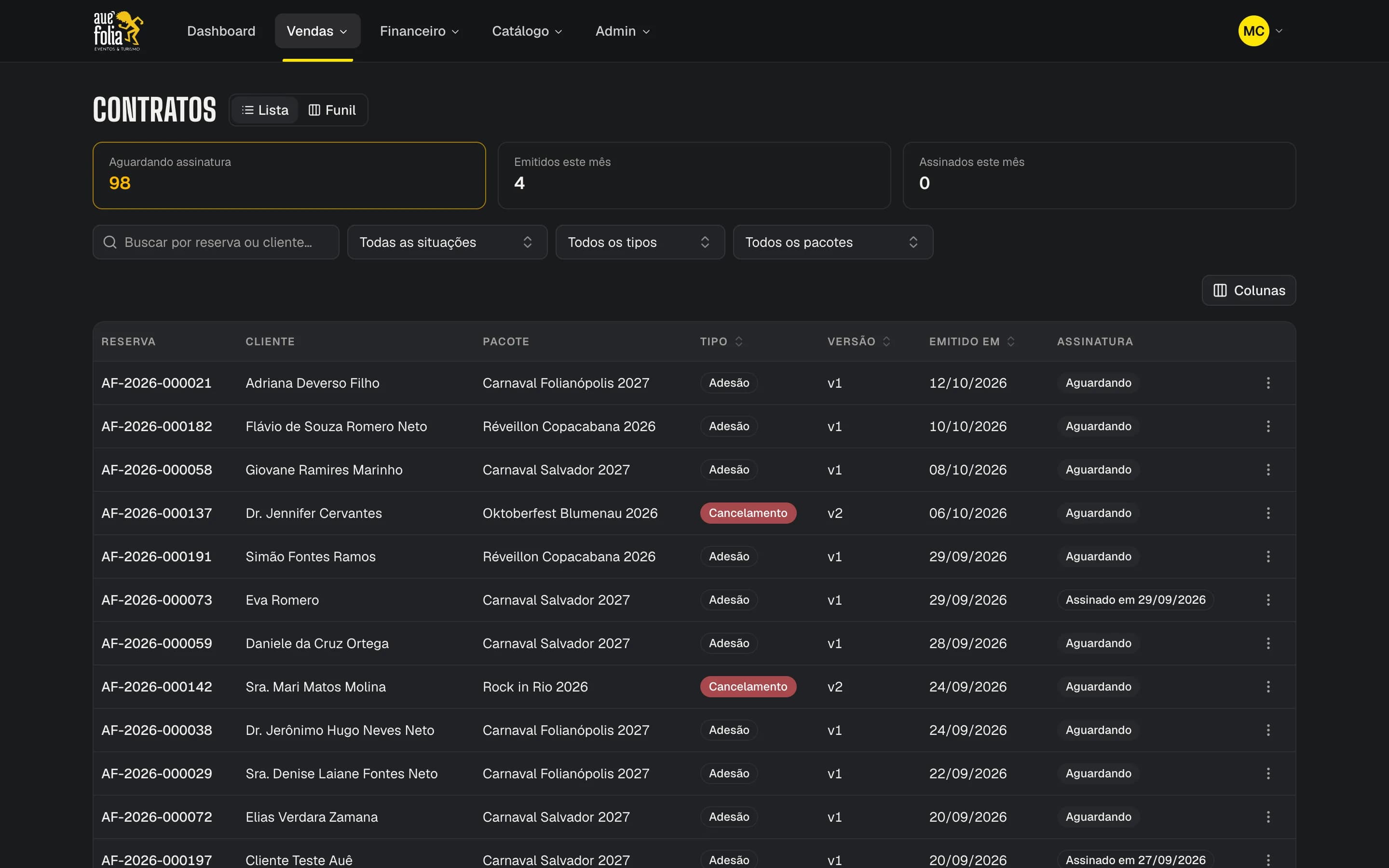Select the Lista view toggle
The width and height of the screenshot is (1389, 868).
(x=265, y=110)
